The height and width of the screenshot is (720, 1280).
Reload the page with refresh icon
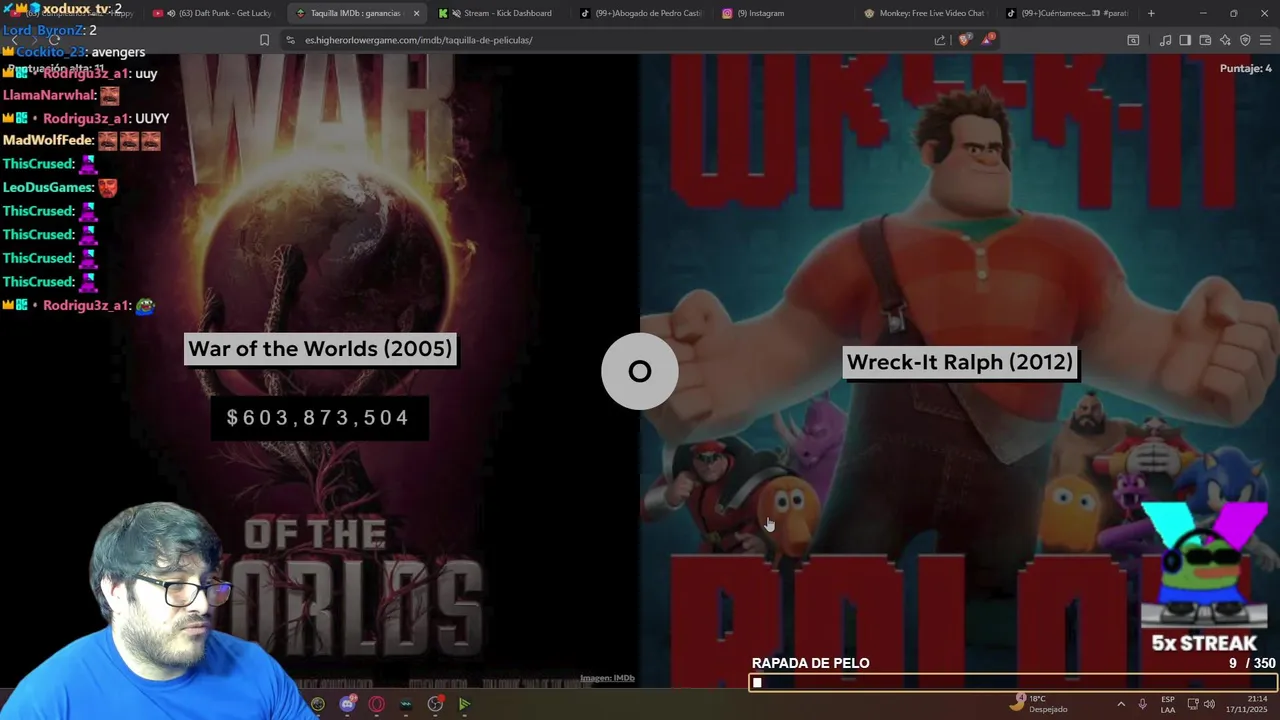point(55,40)
